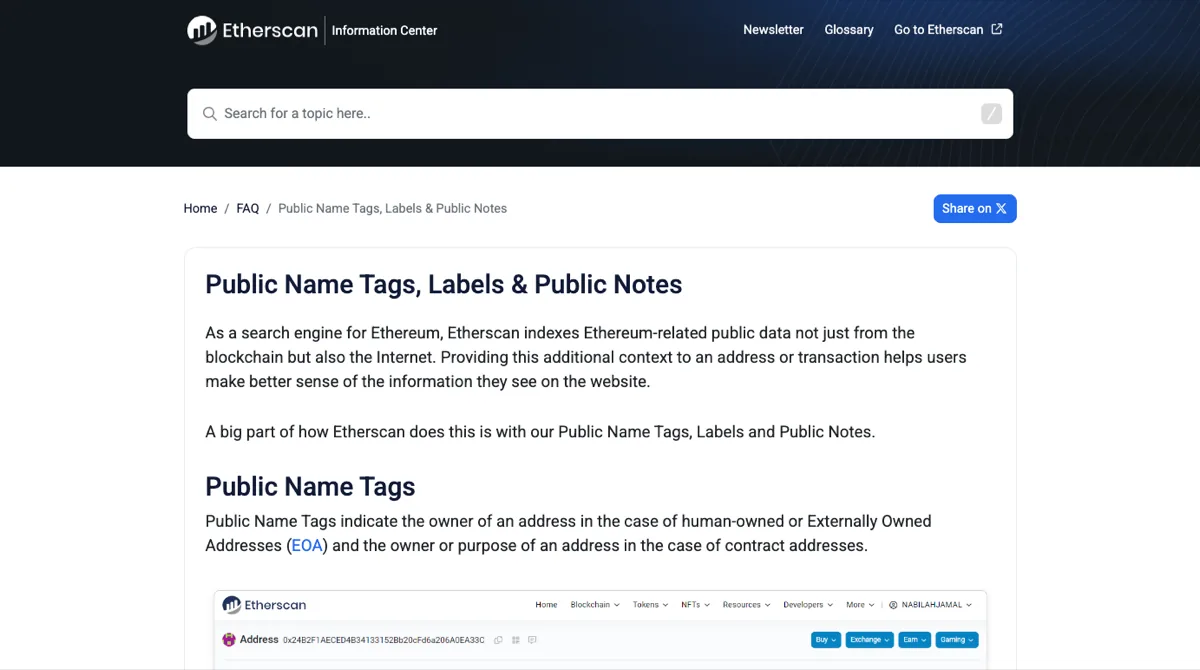
Task: Click the blue Exchange dropdown in embedded screenshot
Action: tap(870, 640)
